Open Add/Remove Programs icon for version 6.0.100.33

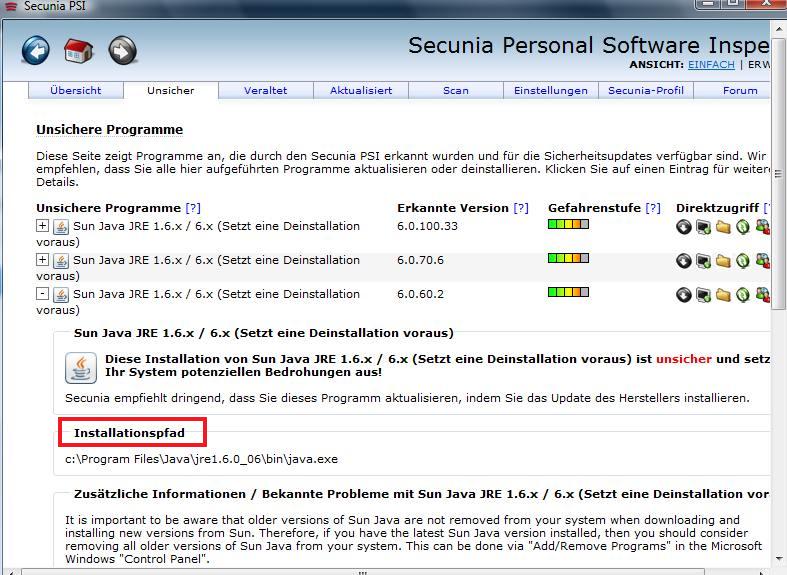(704, 227)
